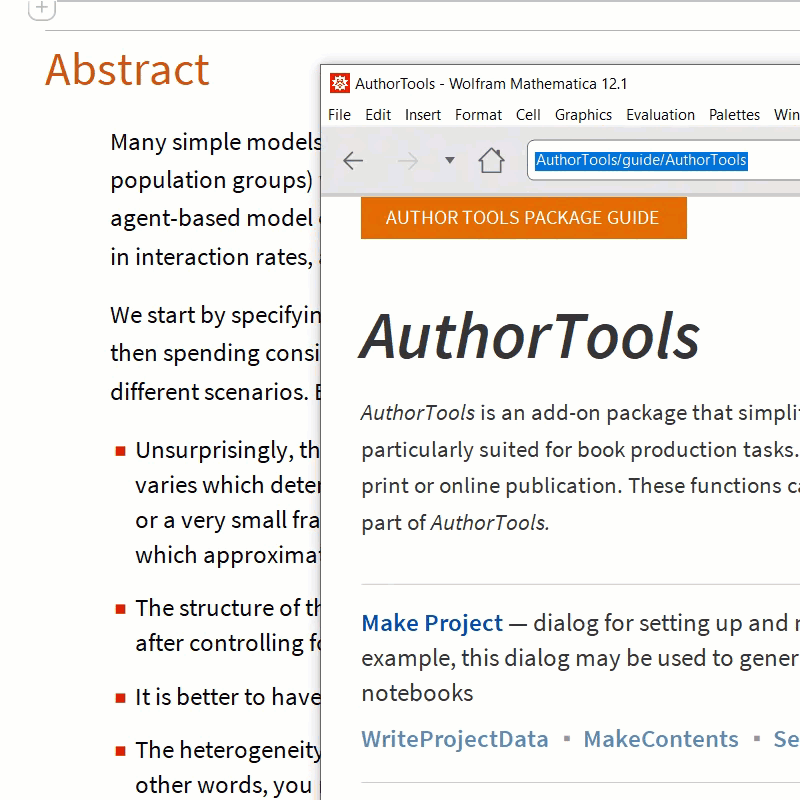Click the title bar text 'AuthorTools - Wolfram Mathematica 12.1'
This screenshot has width=800, height=800.
pos(491,84)
